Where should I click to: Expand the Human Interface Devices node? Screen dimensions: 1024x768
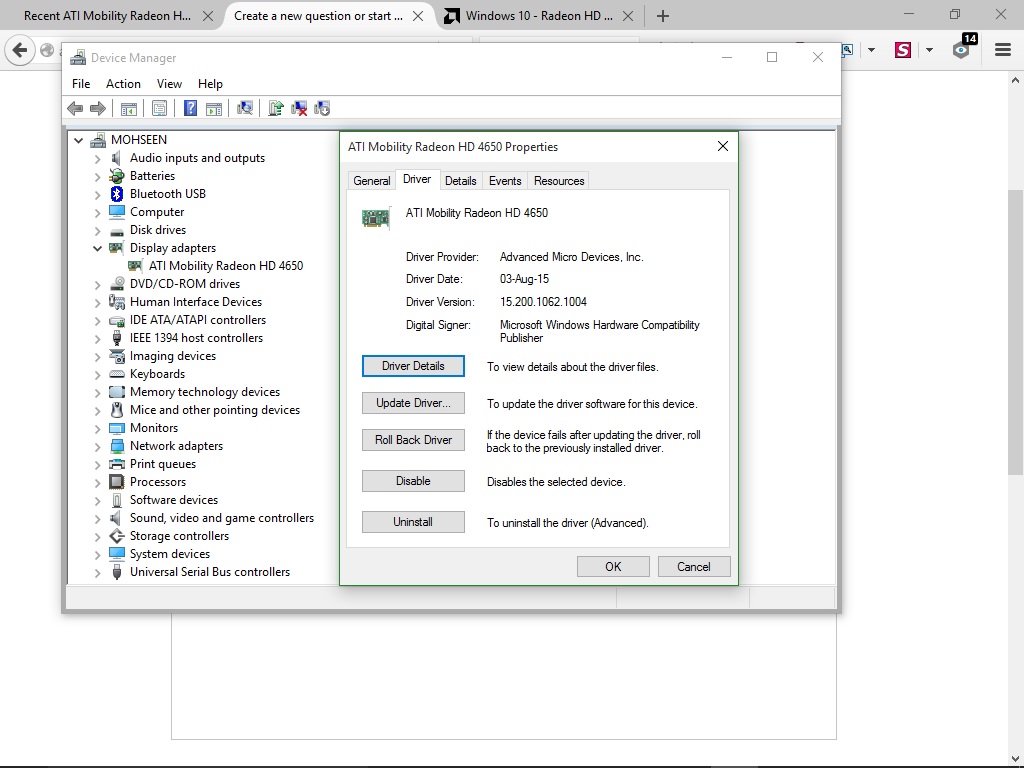pos(97,302)
